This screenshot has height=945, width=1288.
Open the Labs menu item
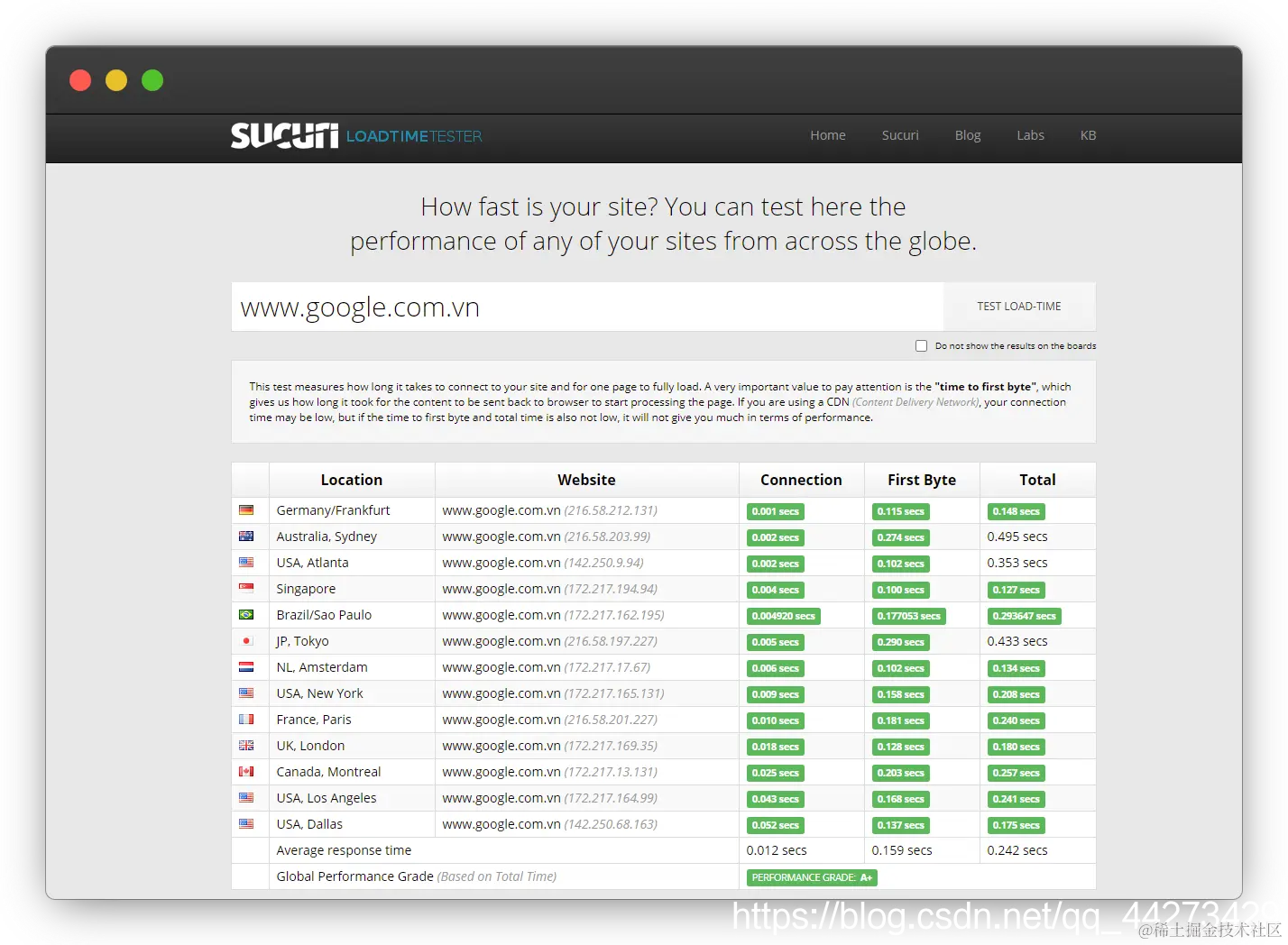click(1030, 135)
